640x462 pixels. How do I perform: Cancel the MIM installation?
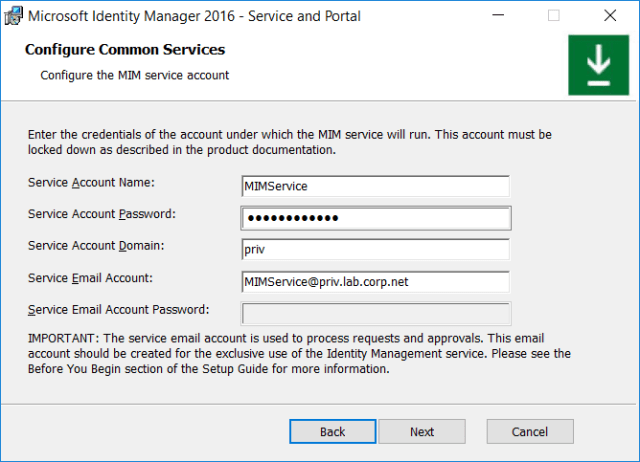point(529,432)
